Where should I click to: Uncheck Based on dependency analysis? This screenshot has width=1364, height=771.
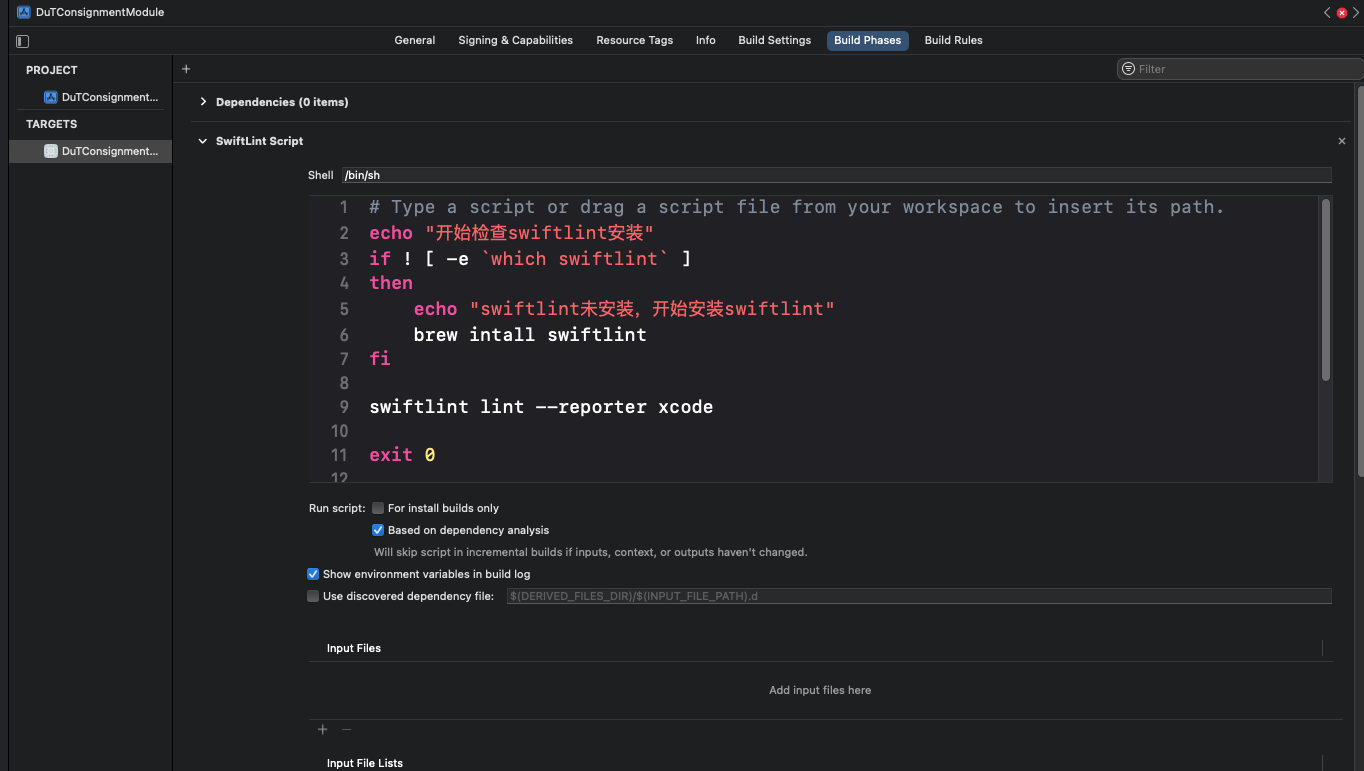(378, 530)
